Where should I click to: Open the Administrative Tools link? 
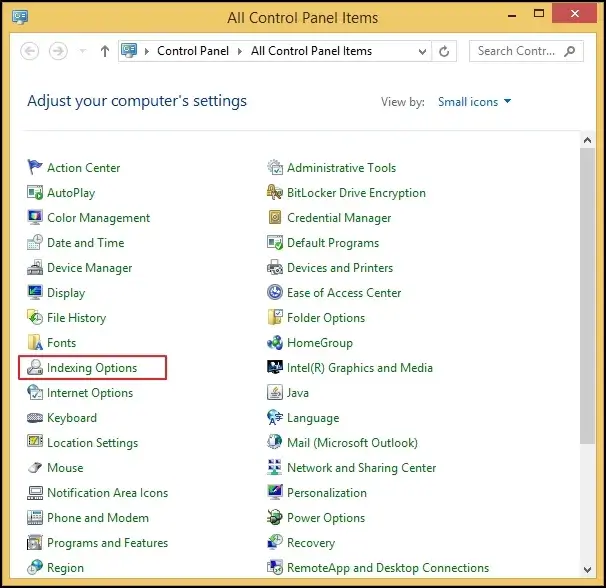pos(341,168)
